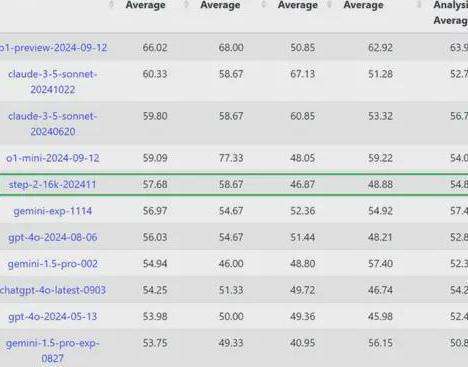
Task: Open claude-3-5-sonnet-20240620 model link
Action: [53, 124]
